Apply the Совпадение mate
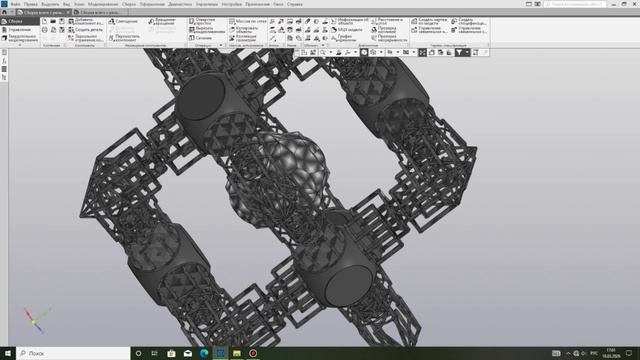Viewport: 640px width, 360px height. pos(123,21)
